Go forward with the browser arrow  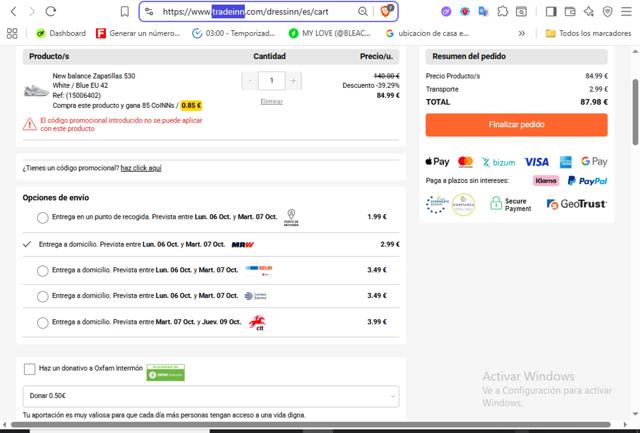32,11
